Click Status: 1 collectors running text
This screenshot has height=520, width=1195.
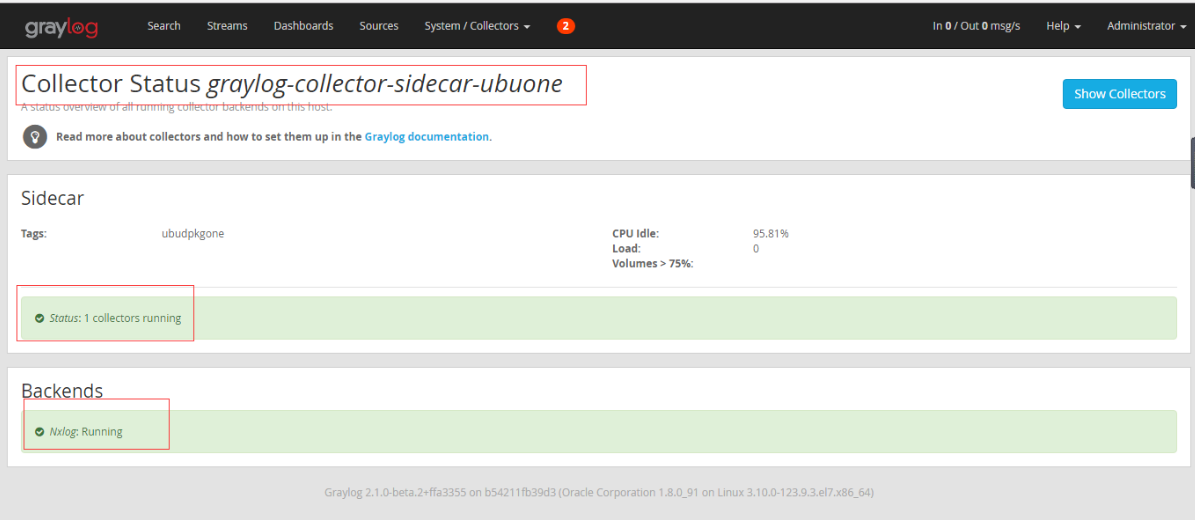click(x=115, y=318)
